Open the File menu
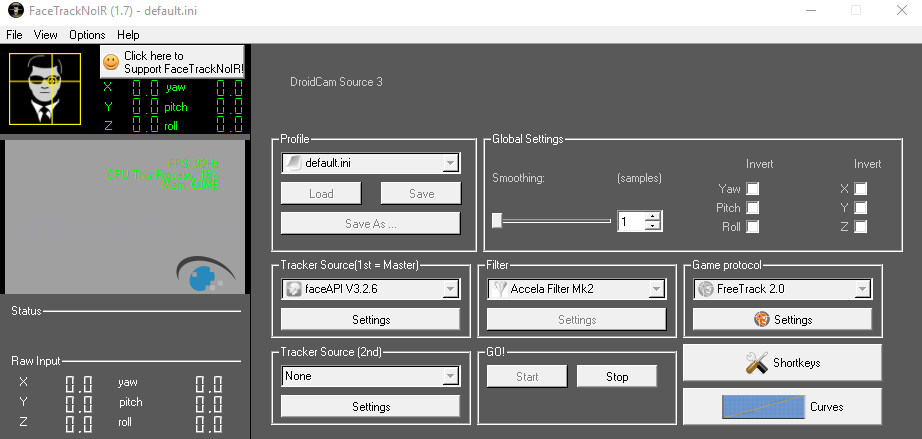922x439 pixels. [14, 35]
